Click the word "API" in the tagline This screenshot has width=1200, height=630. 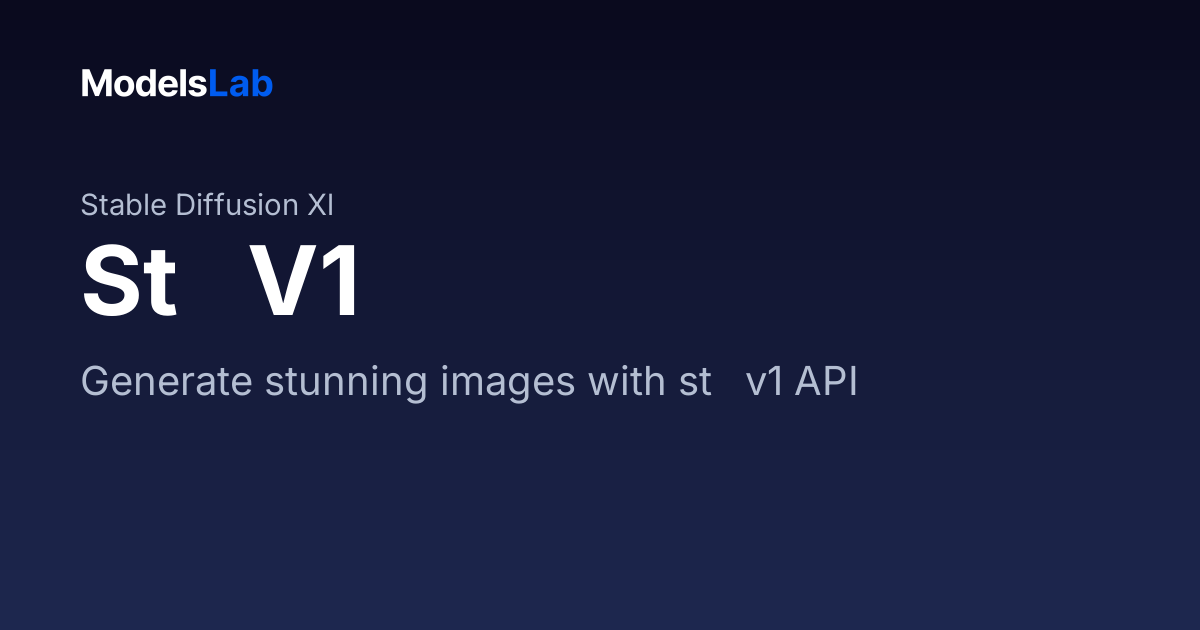coord(826,382)
